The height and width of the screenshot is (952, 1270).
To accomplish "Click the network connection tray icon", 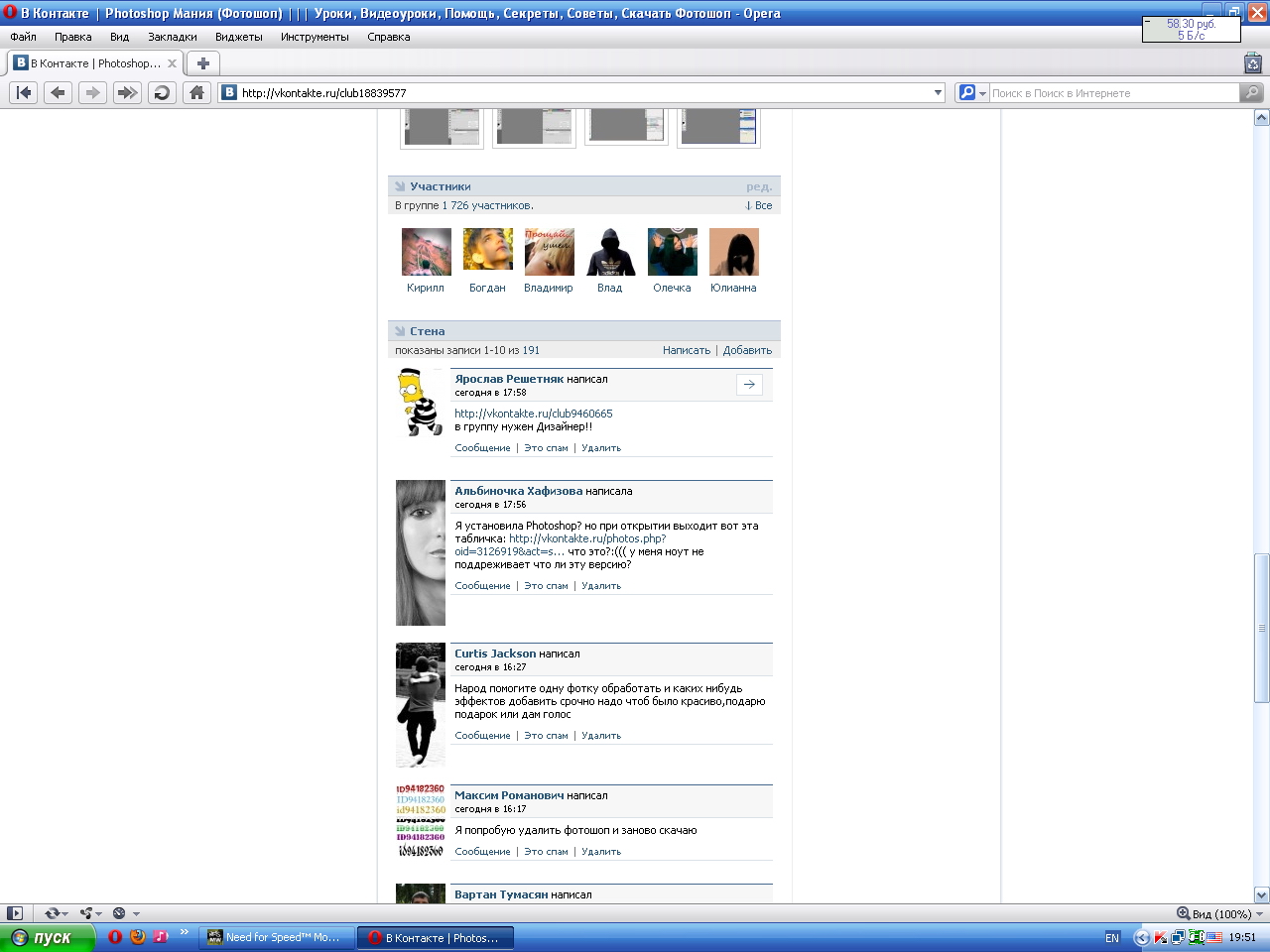I will pyautogui.click(x=1178, y=938).
